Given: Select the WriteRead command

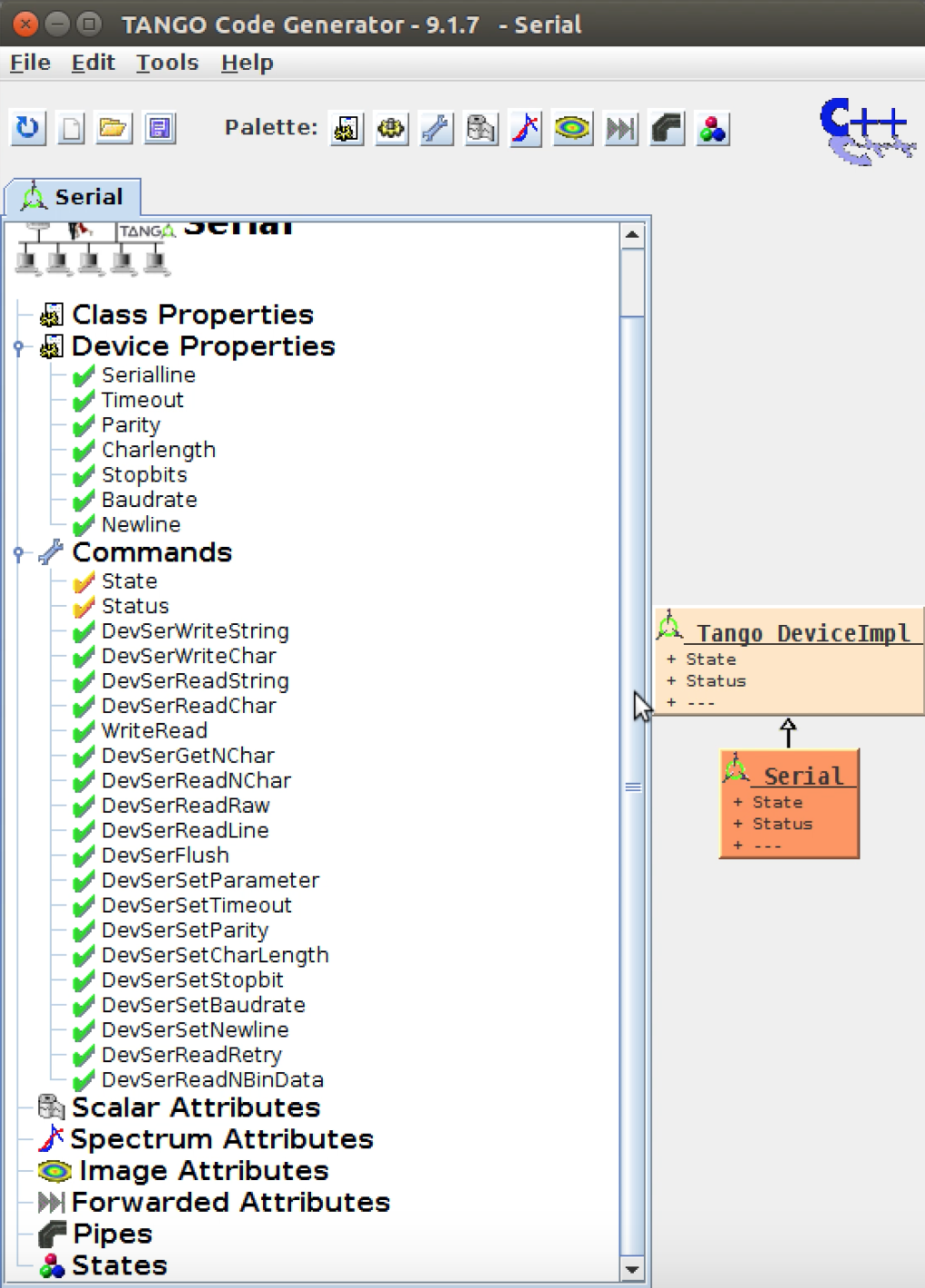Looking at the screenshot, I should (x=154, y=731).
